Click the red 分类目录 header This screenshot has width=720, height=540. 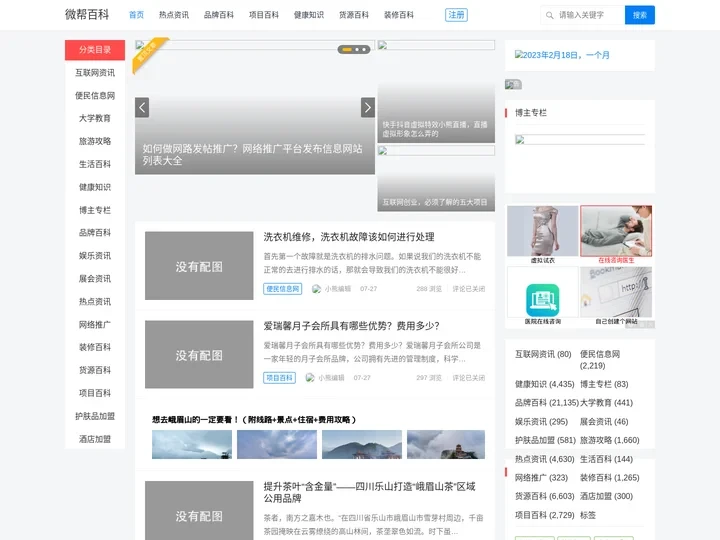point(95,50)
